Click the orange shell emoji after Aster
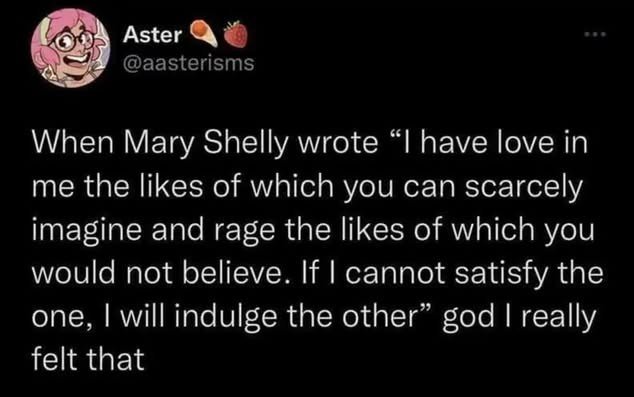This screenshot has height=397, width=634. (204, 32)
